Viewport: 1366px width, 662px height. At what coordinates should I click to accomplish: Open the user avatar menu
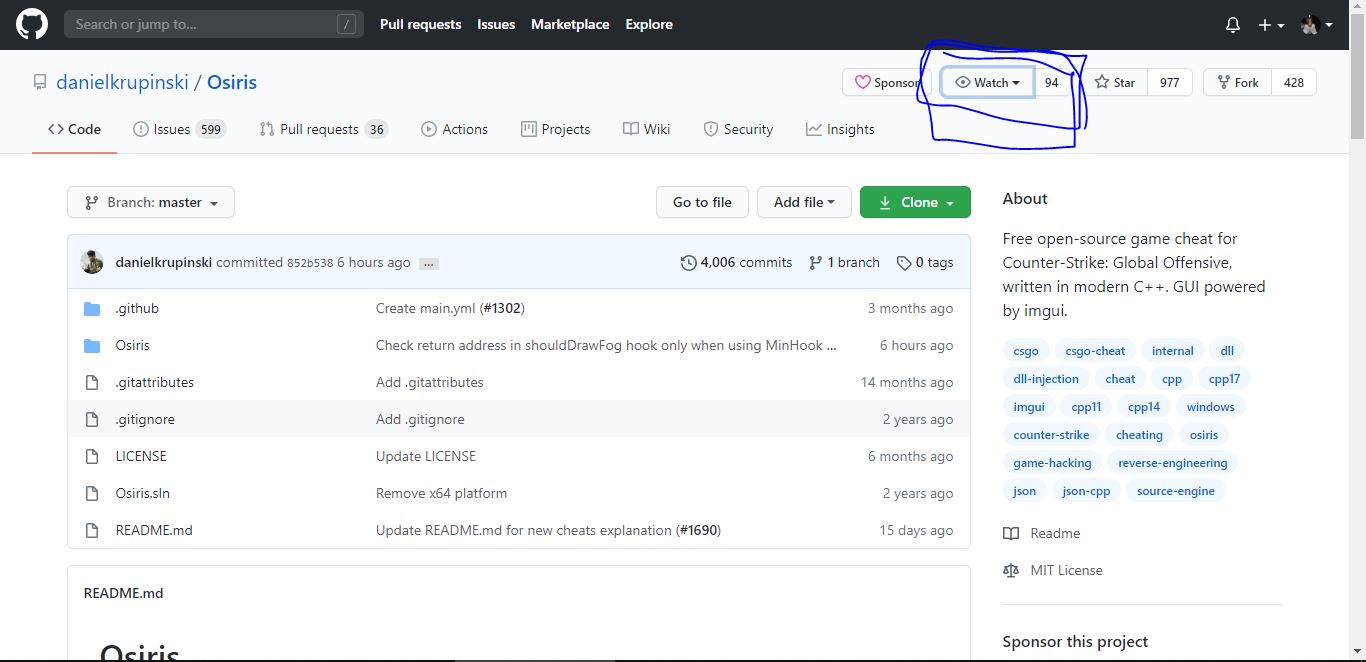(1317, 25)
